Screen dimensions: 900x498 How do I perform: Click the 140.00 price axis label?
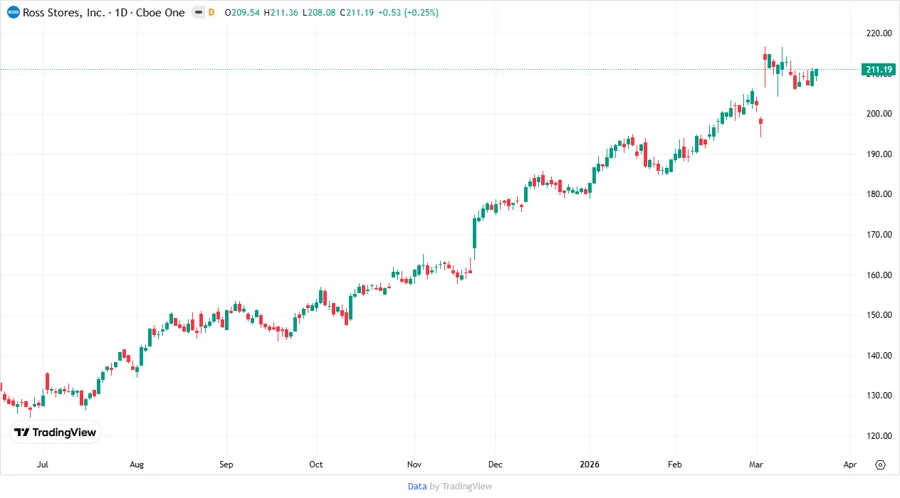[x=879, y=355]
